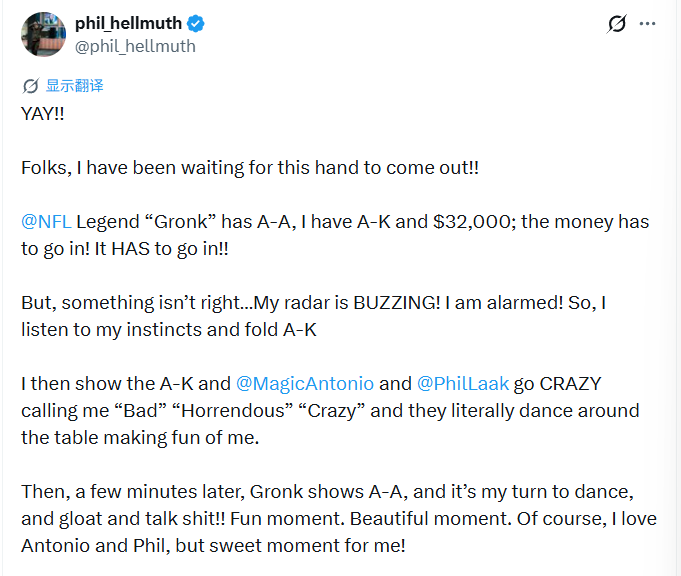Click 显示翻译 to show translation
Image resolution: width=681 pixels, height=576 pixels.
74,86
